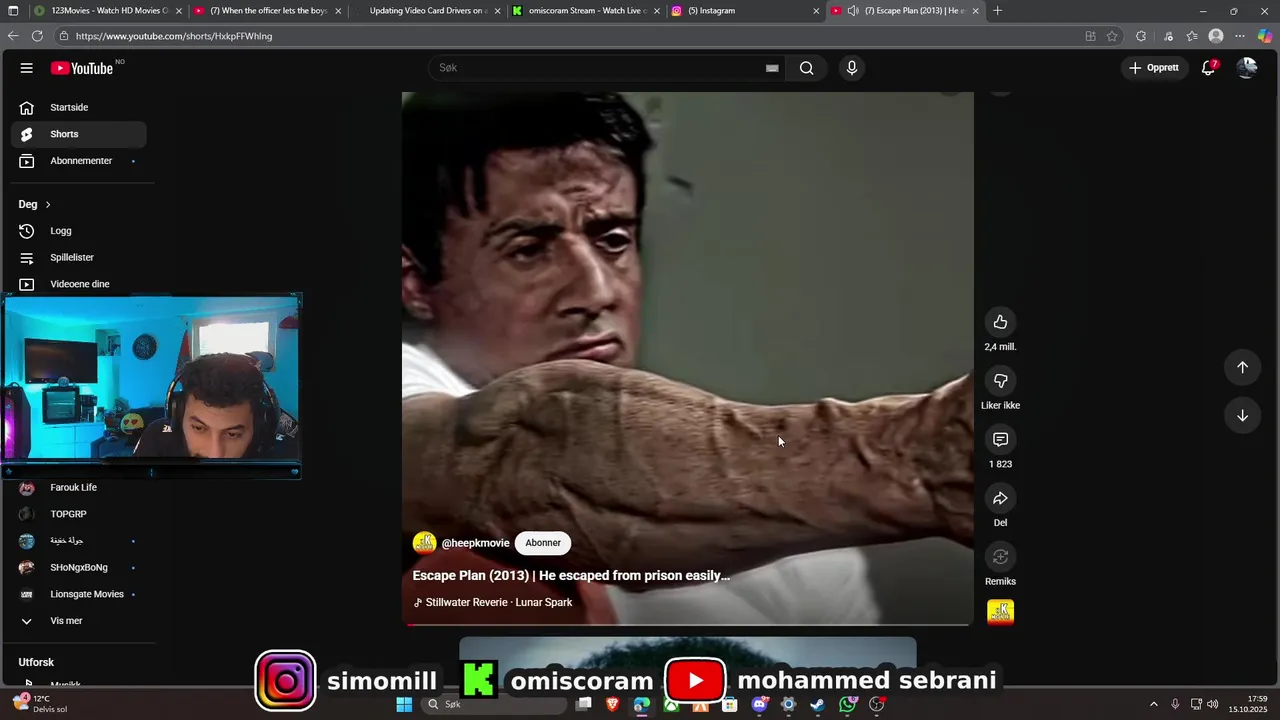Click the Escape Plan (2013) video title

pos(571,576)
